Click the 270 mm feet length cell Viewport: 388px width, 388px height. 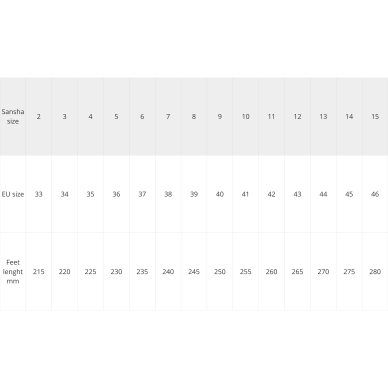(323, 272)
